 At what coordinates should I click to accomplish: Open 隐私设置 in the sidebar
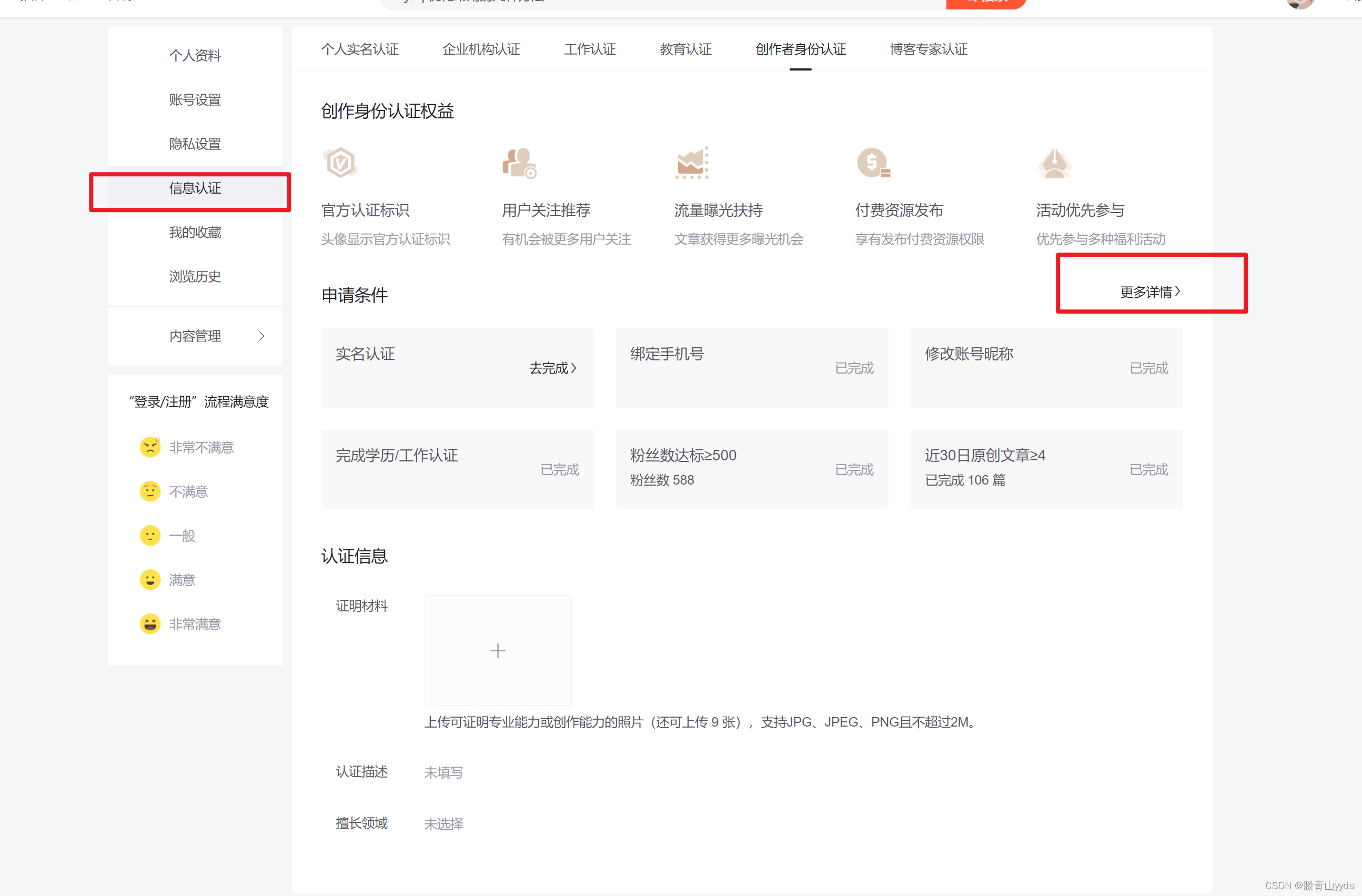pos(195,144)
